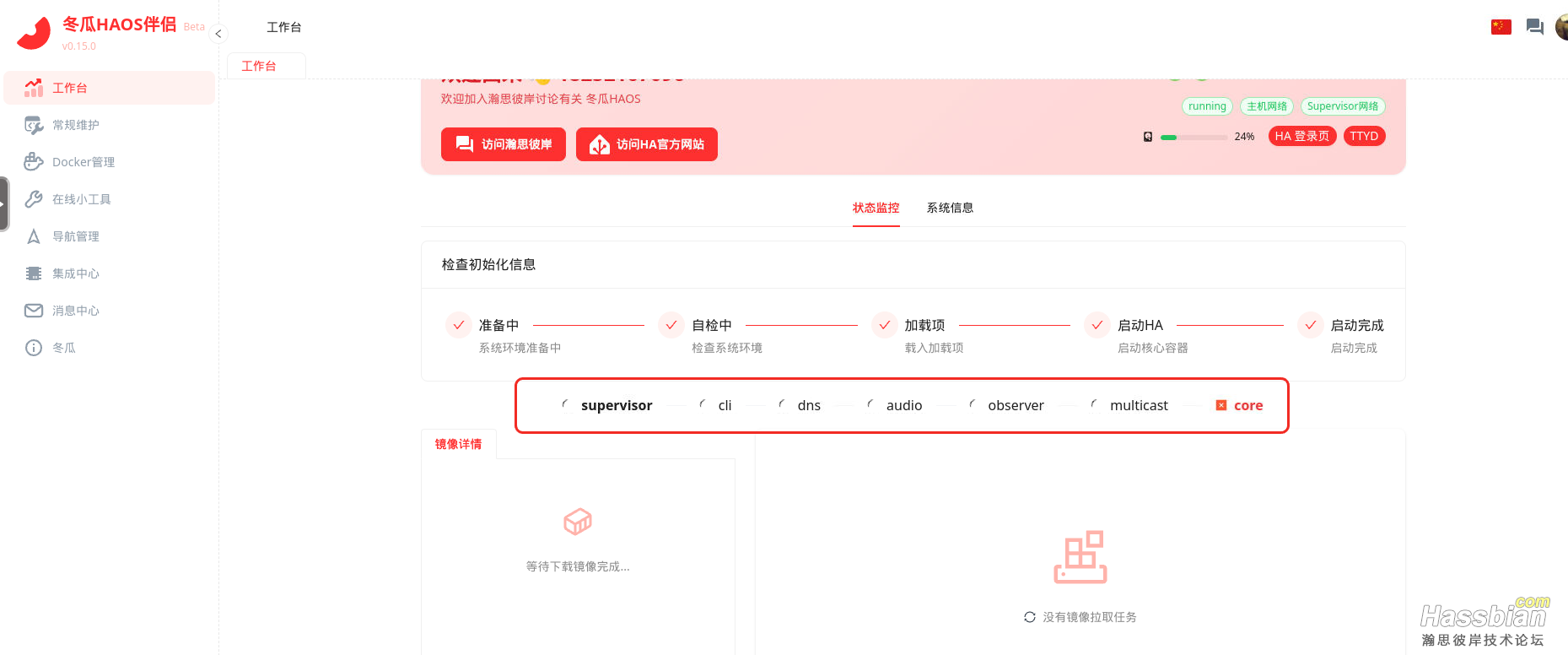Screen dimensions: 1568x655
Task: Click the disk usage progress bar
Action: pyautogui.click(x=1194, y=137)
